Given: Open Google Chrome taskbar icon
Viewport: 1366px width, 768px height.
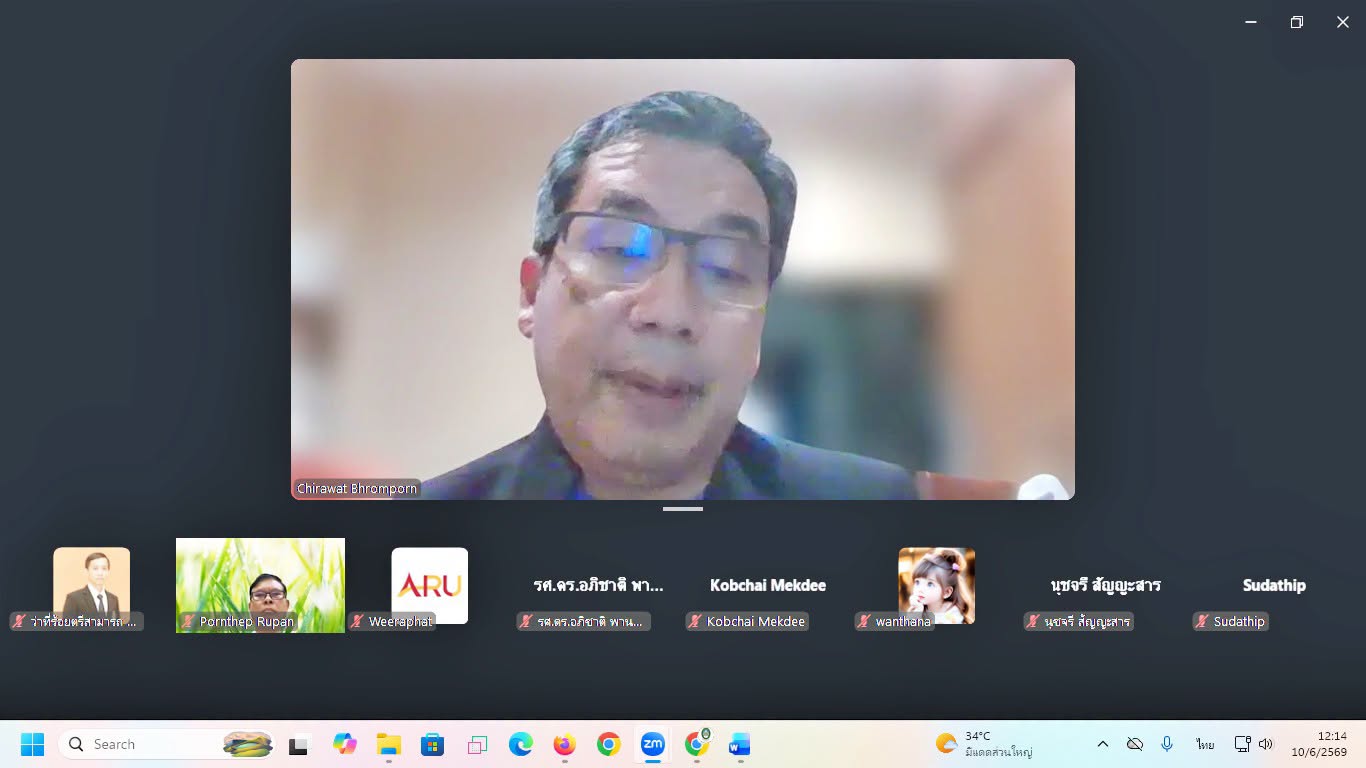Looking at the screenshot, I should tap(608, 744).
